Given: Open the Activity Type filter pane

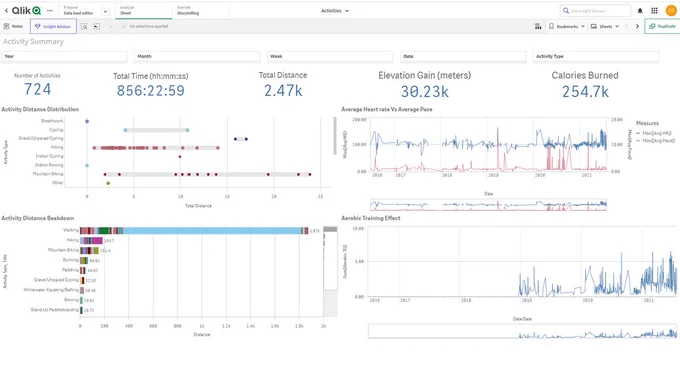Looking at the screenshot, I should pyautogui.click(x=596, y=56).
